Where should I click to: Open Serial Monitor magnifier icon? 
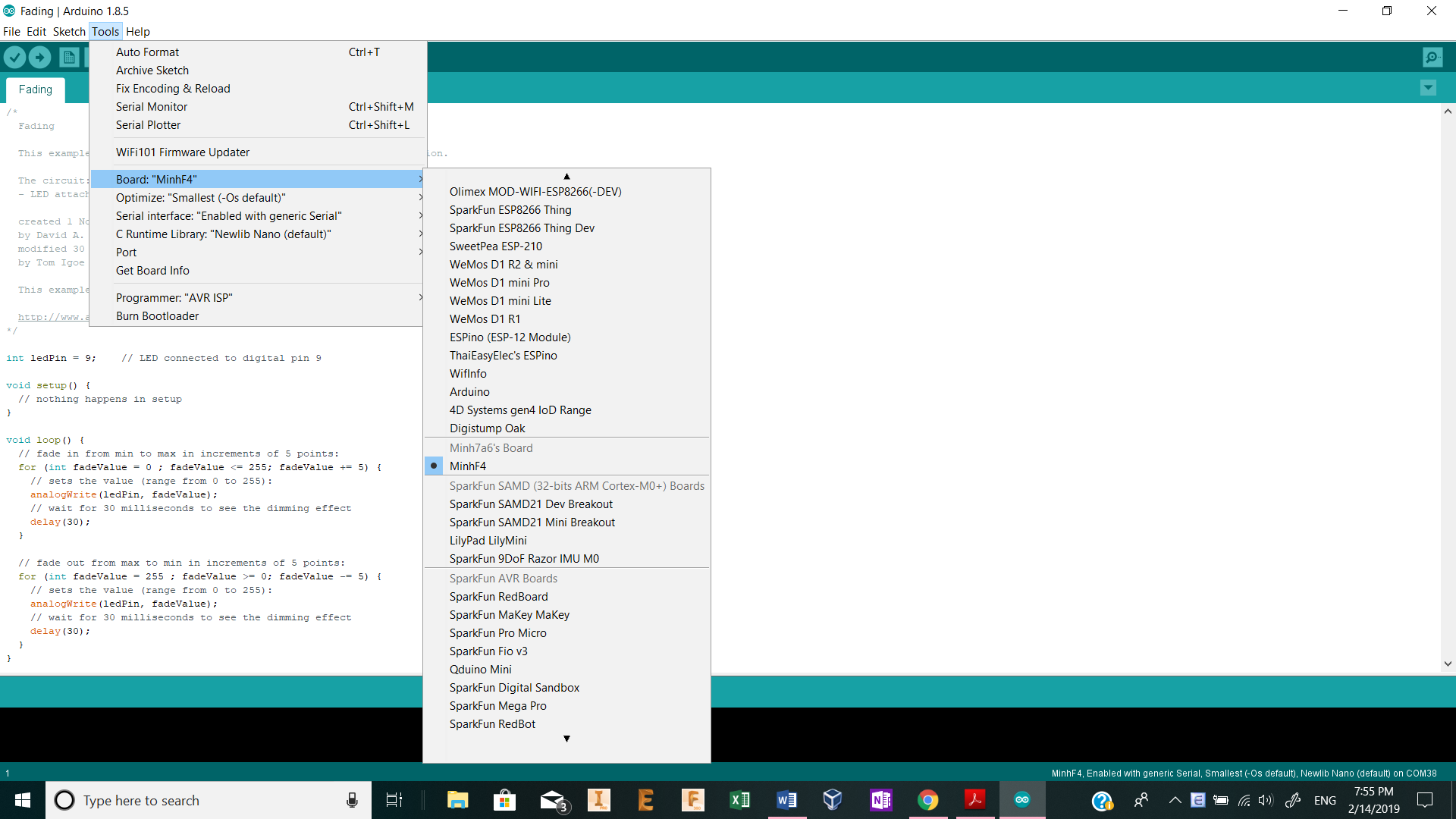pos(1432,57)
